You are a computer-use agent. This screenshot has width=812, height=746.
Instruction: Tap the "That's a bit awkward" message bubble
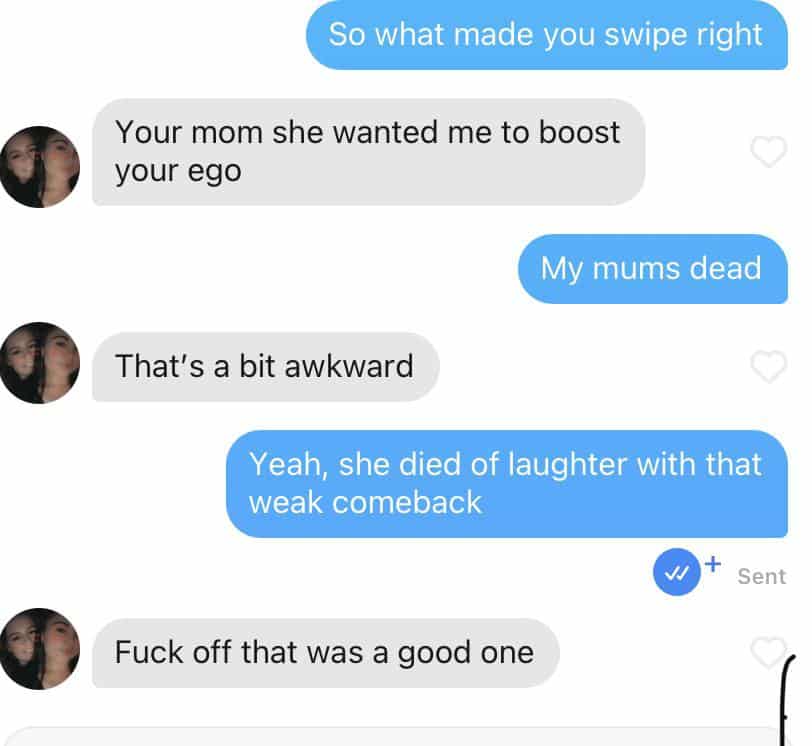(266, 367)
